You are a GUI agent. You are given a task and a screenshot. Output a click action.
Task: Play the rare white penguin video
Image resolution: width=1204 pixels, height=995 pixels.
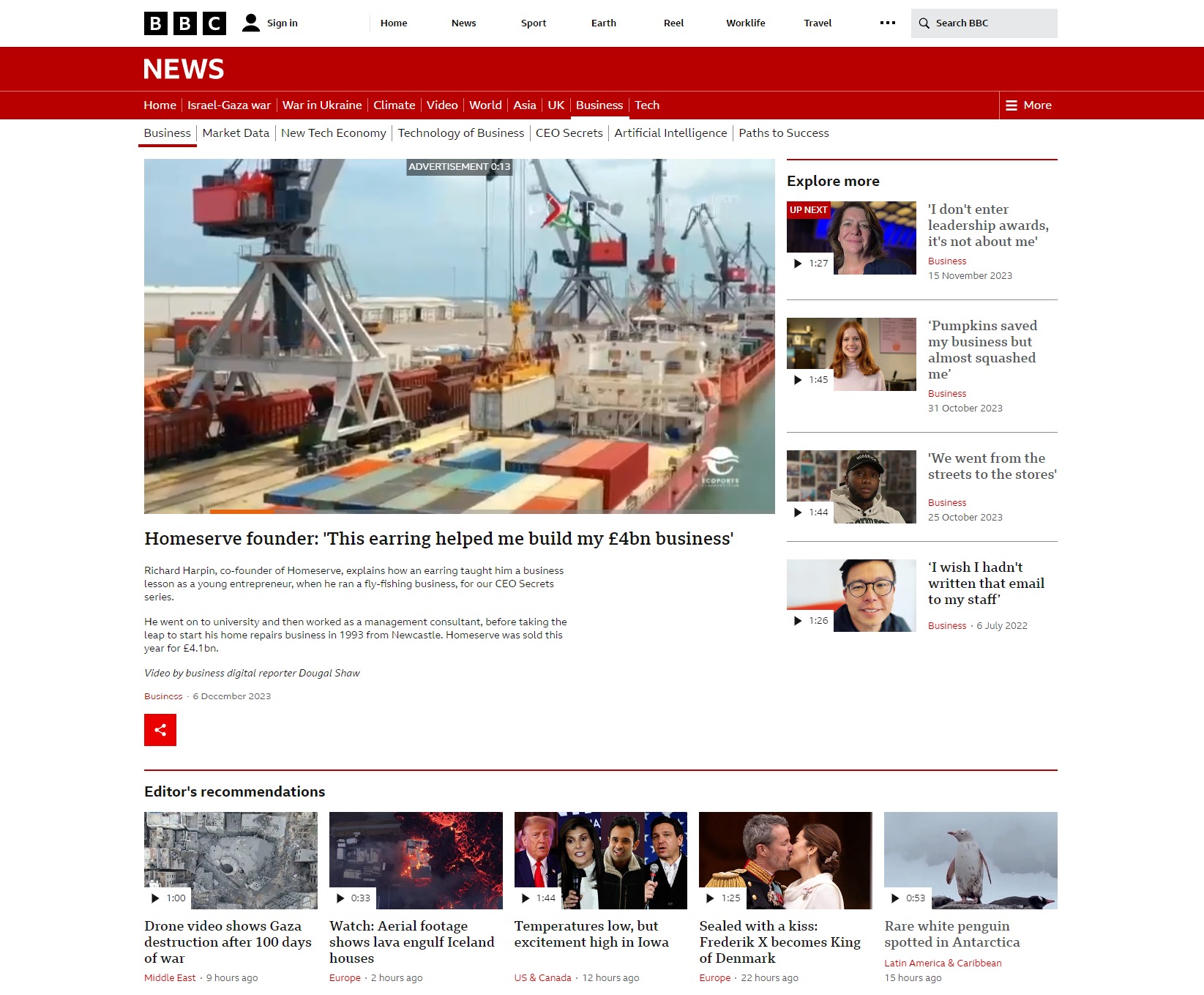coord(970,860)
